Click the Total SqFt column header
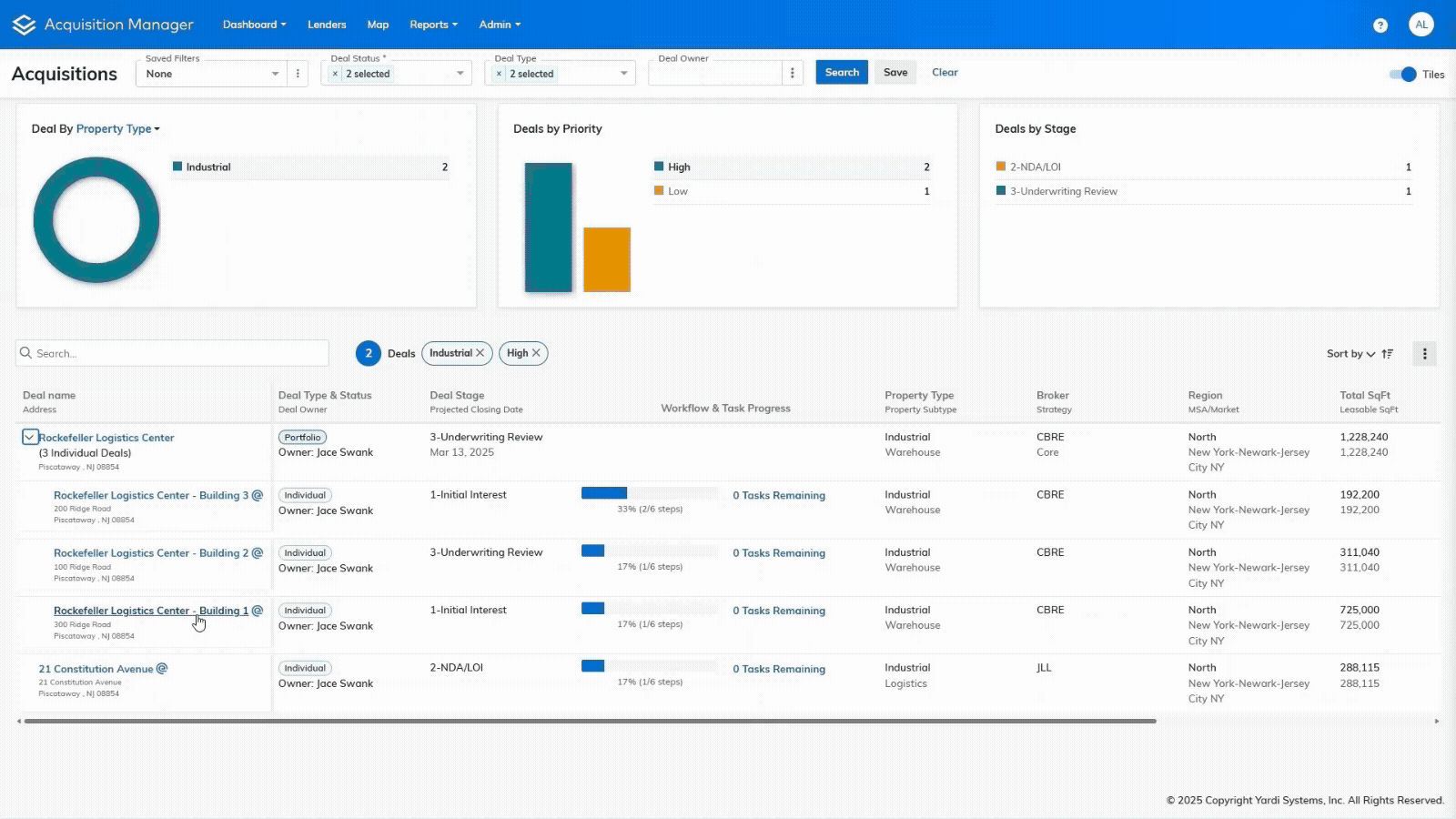The width and height of the screenshot is (1456, 819). (1365, 395)
